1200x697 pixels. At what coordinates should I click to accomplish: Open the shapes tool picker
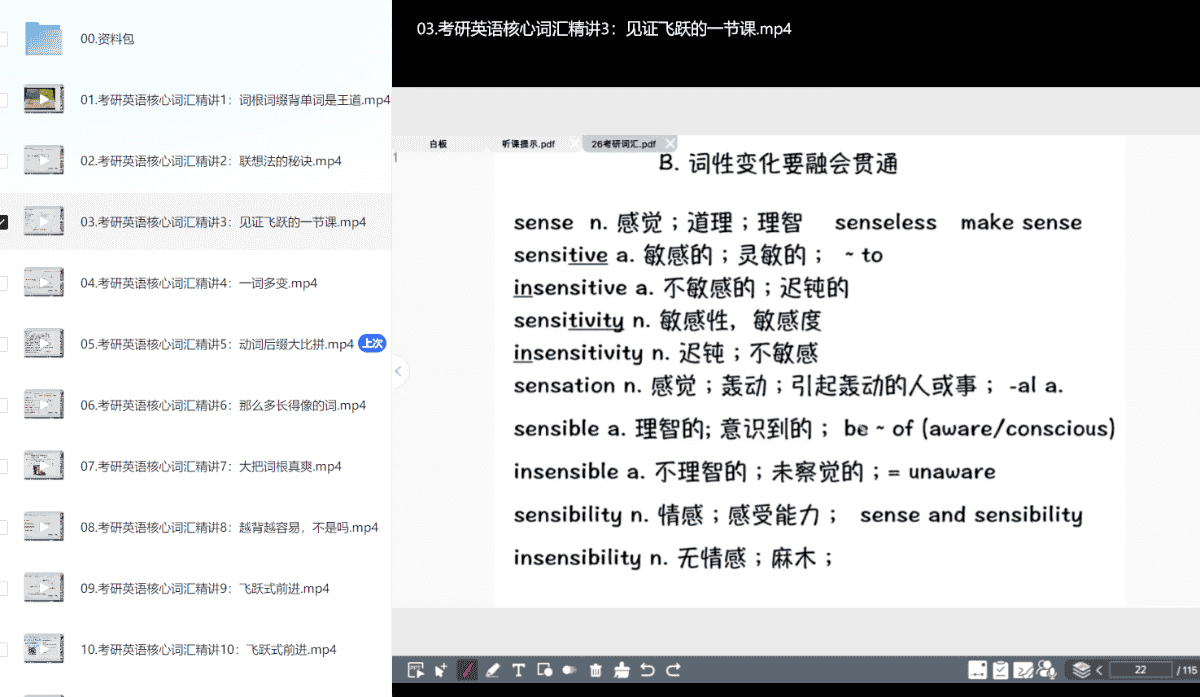pyautogui.click(x=544, y=670)
